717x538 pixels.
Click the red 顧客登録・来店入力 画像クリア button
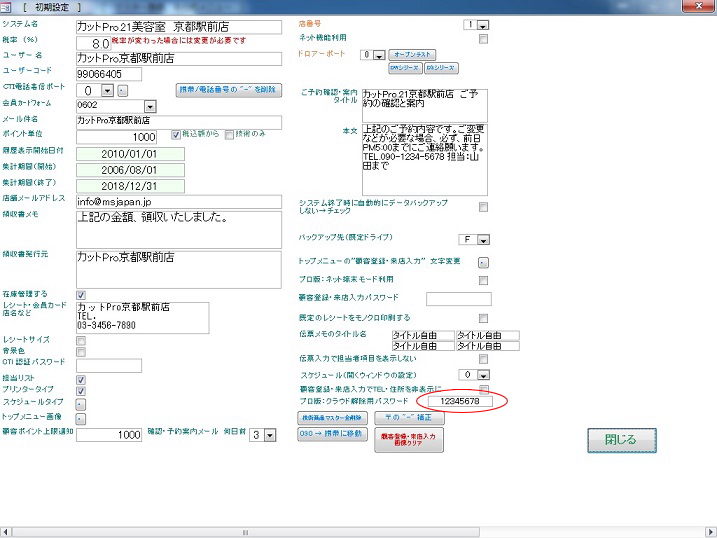tap(409, 440)
